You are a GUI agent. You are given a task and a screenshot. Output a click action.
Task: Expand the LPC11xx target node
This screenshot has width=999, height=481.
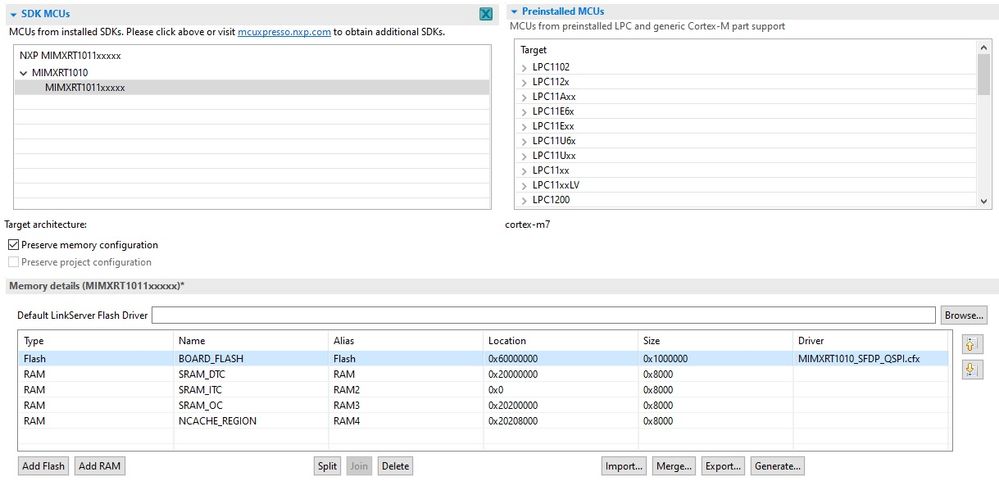[x=524, y=171]
